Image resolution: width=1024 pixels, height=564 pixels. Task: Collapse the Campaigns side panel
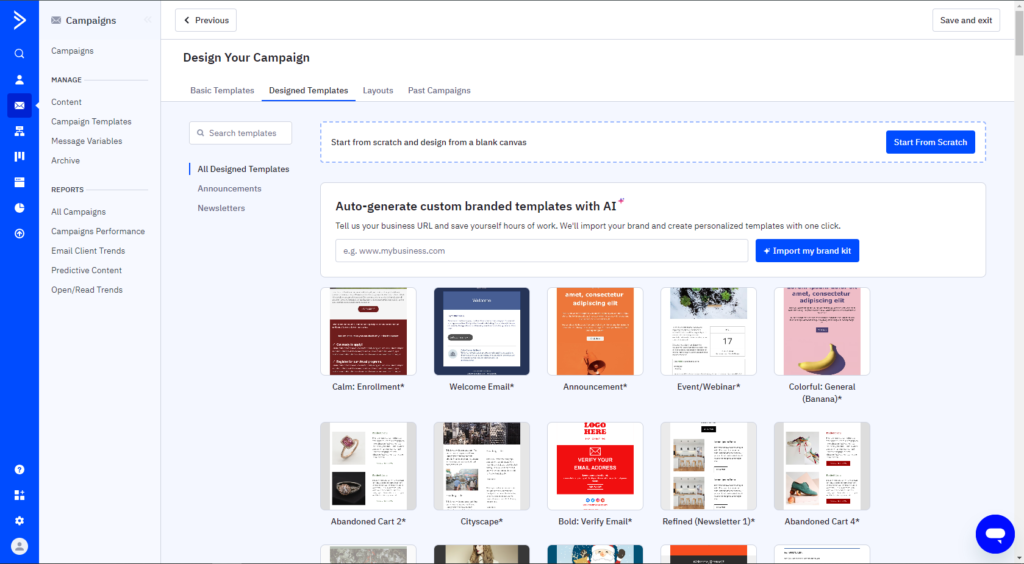148,20
